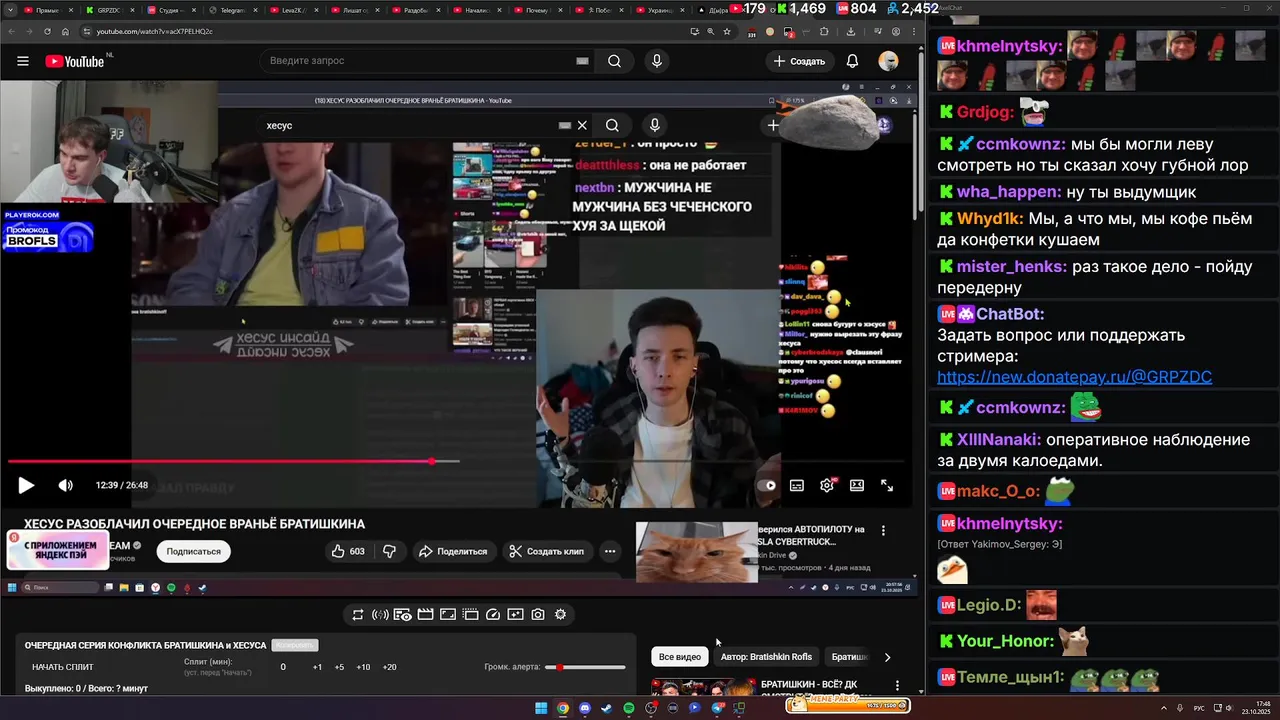Screen dimensions: 1280x720
Task: Adjust the Громк. алерта volume slider
Action: point(585,667)
